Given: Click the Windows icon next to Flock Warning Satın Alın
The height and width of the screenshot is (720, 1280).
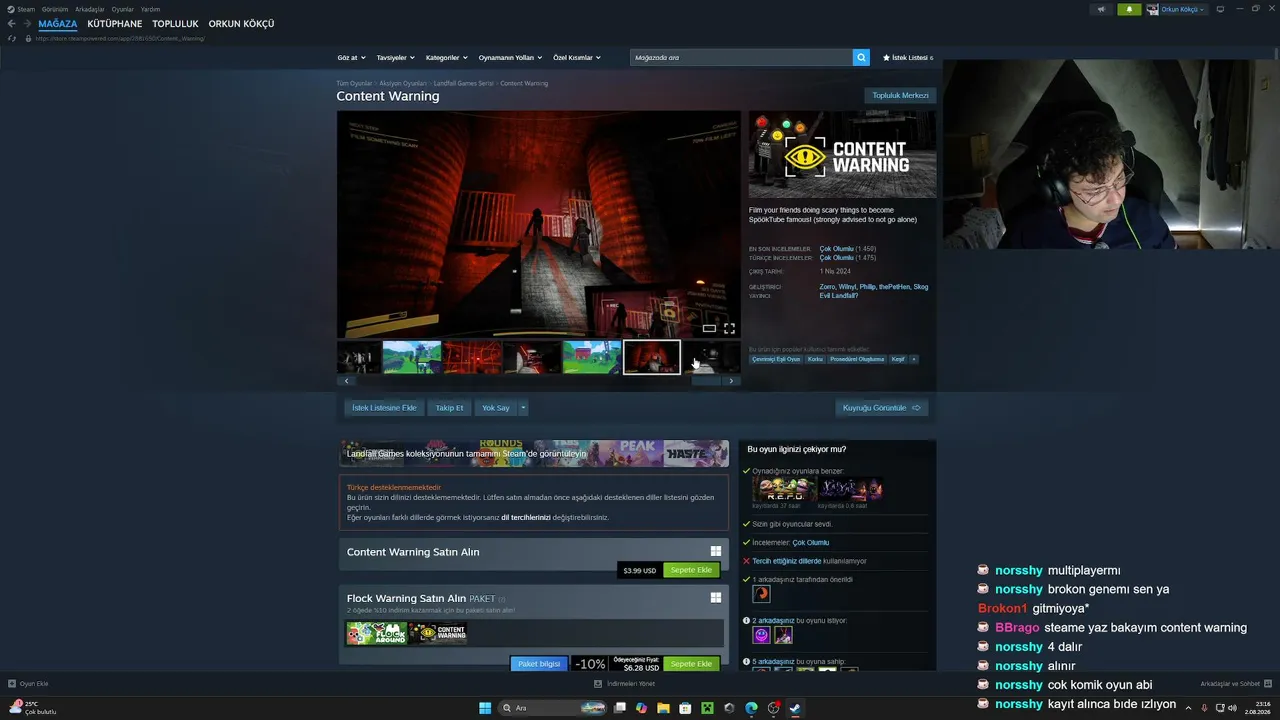Looking at the screenshot, I should [716, 598].
